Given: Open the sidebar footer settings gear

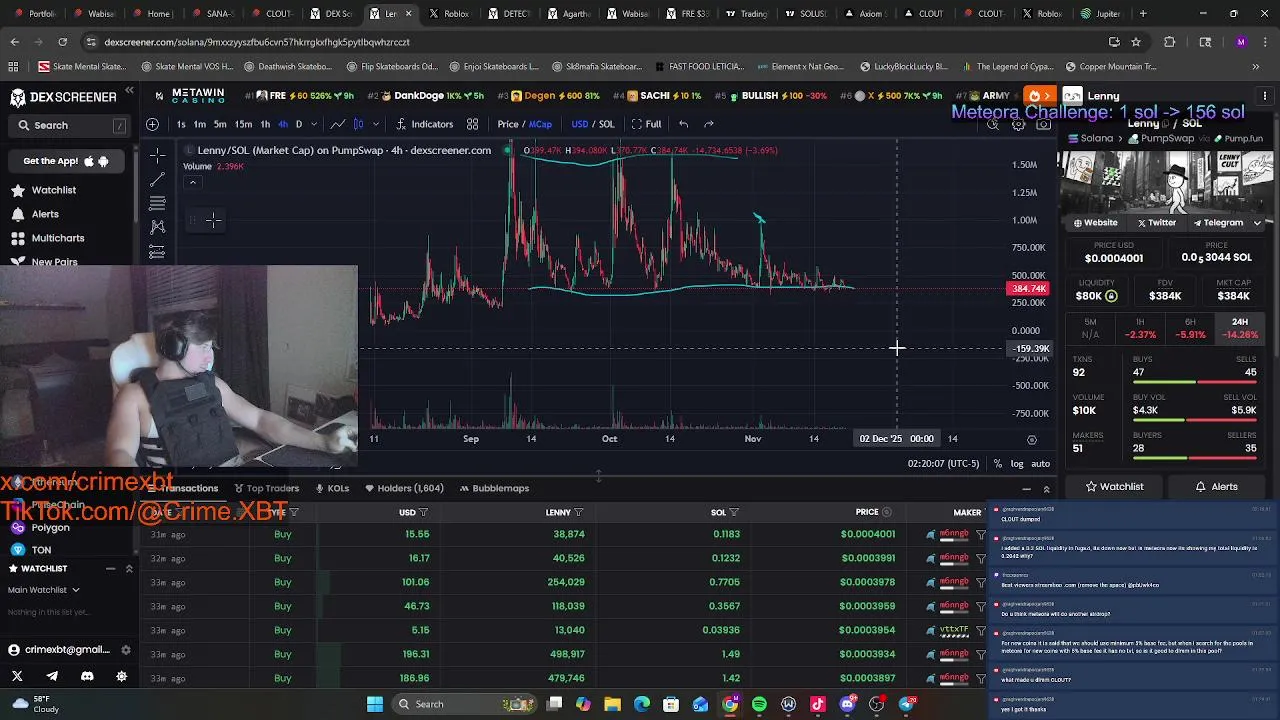Looking at the screenshot, I should 122,676.
